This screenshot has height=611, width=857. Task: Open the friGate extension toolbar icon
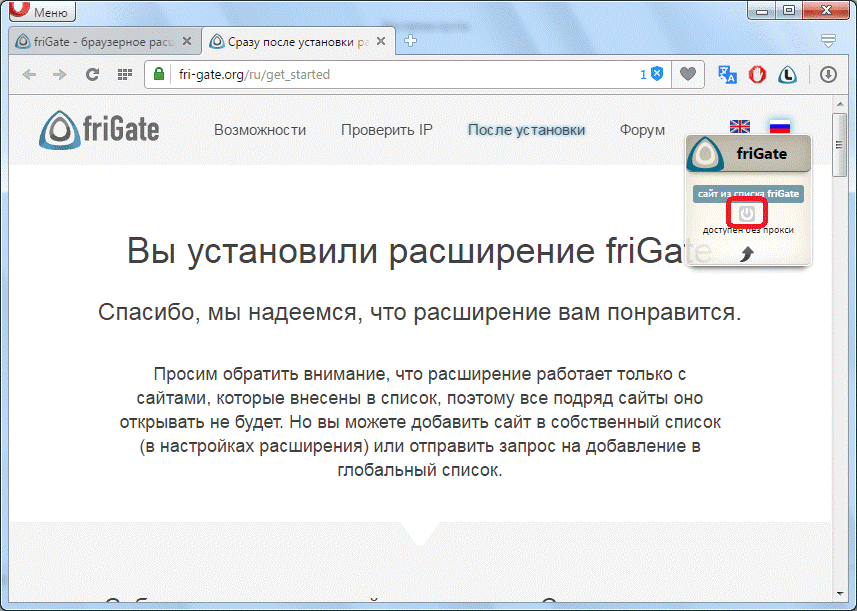(787, 74)
